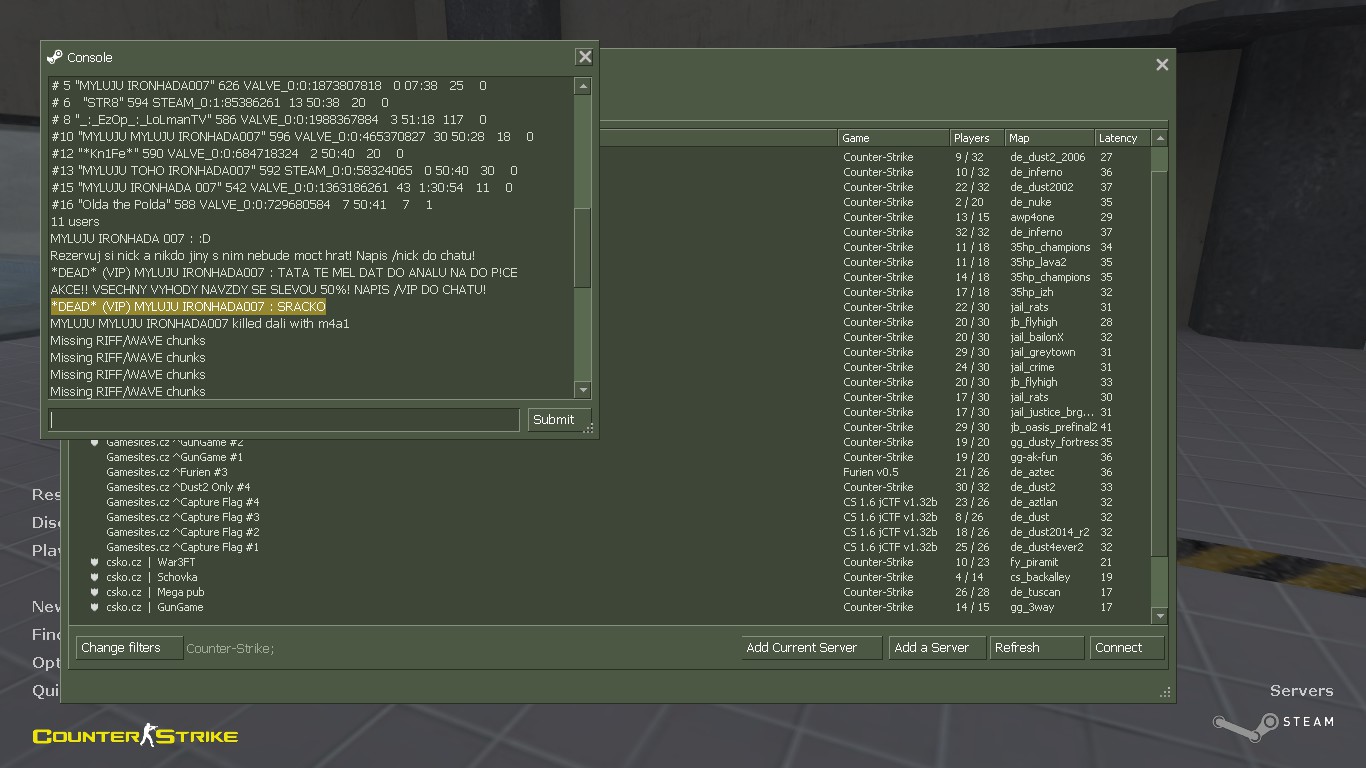Select server Gamesites.cz ^Capture Flag #4
This screenshot has height=768, width=1366.
[182, 502]
